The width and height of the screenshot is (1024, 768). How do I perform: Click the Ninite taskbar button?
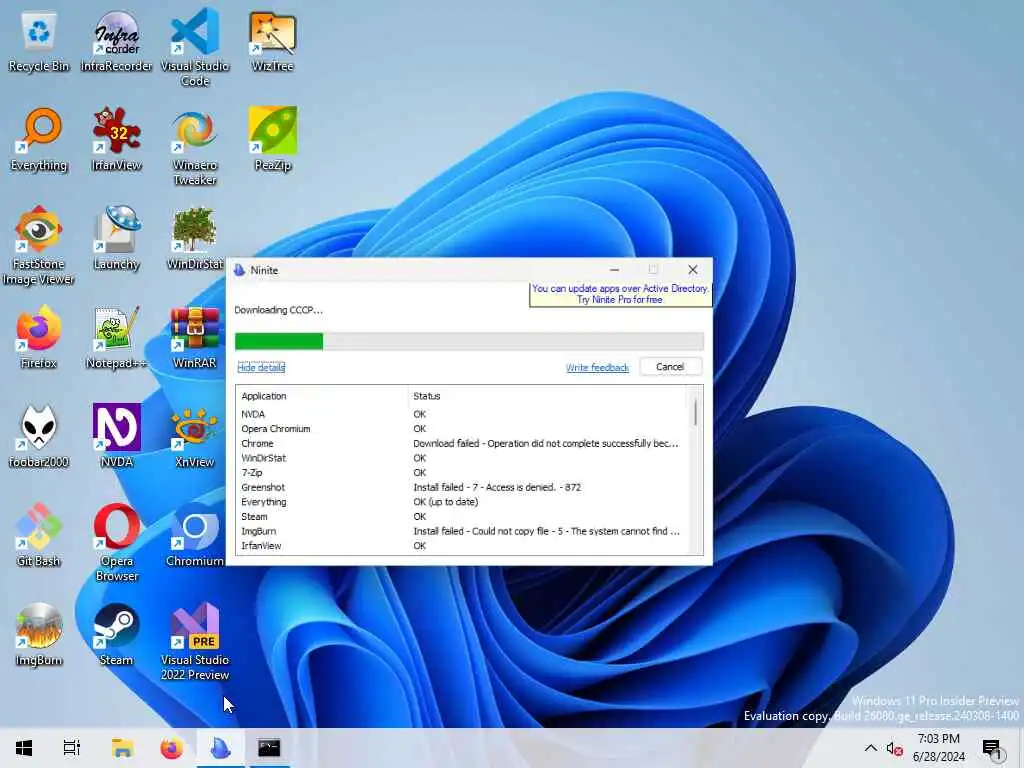pyautogui.click(x=221, y=748)
